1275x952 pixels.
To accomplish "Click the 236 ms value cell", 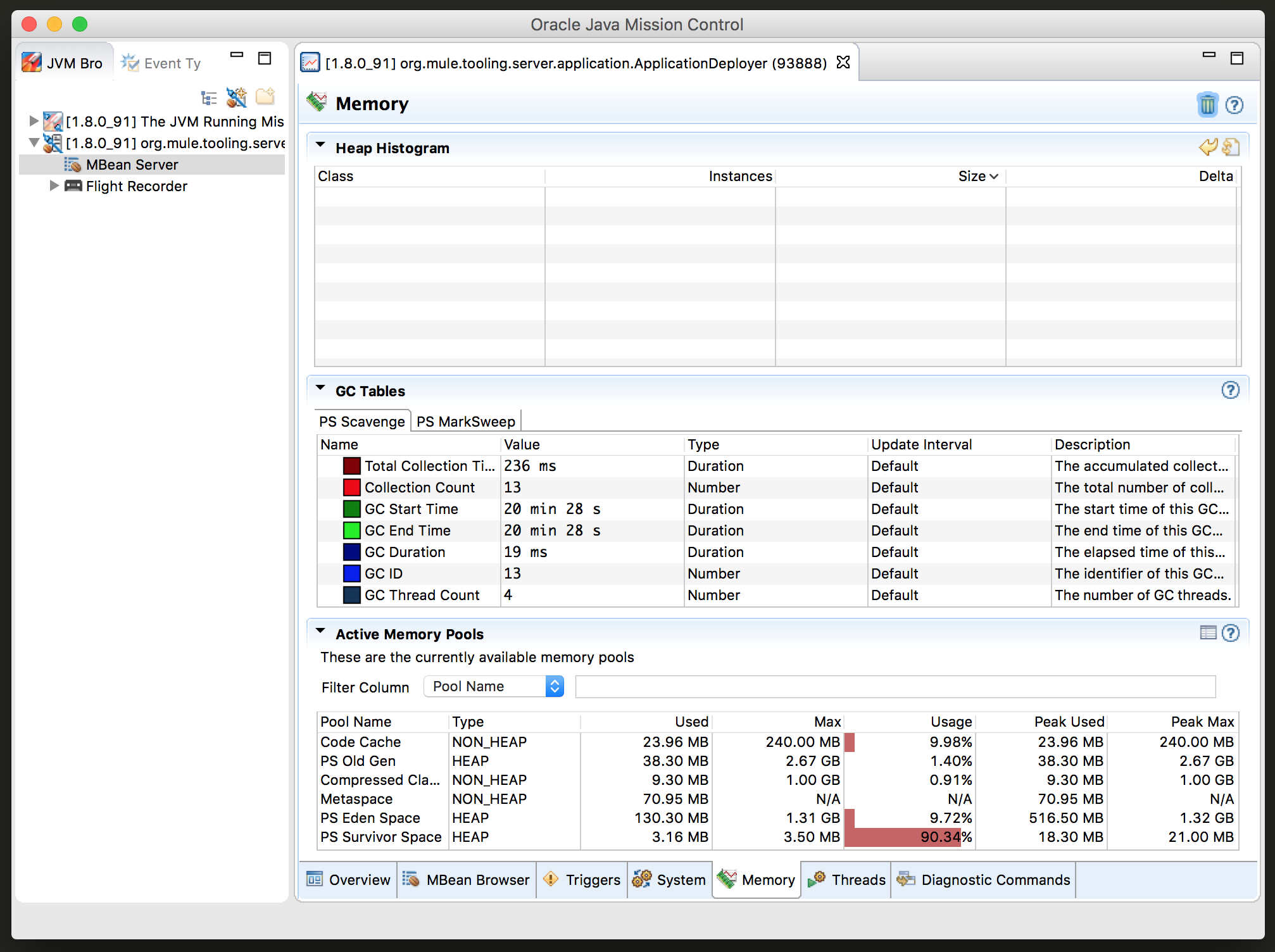I will (x=592, y=466).
